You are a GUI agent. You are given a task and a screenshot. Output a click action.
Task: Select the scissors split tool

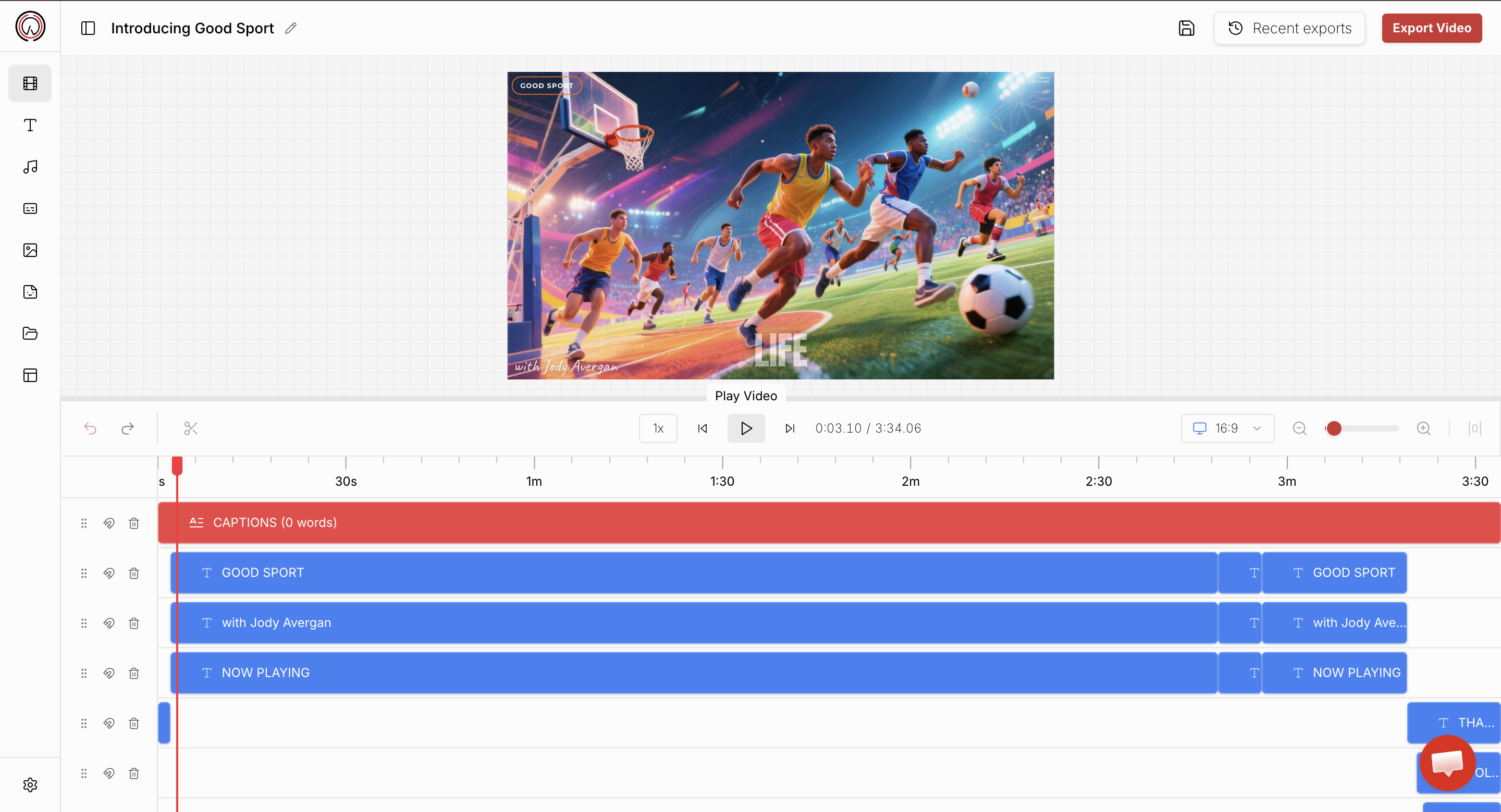[x=191, y=429]
